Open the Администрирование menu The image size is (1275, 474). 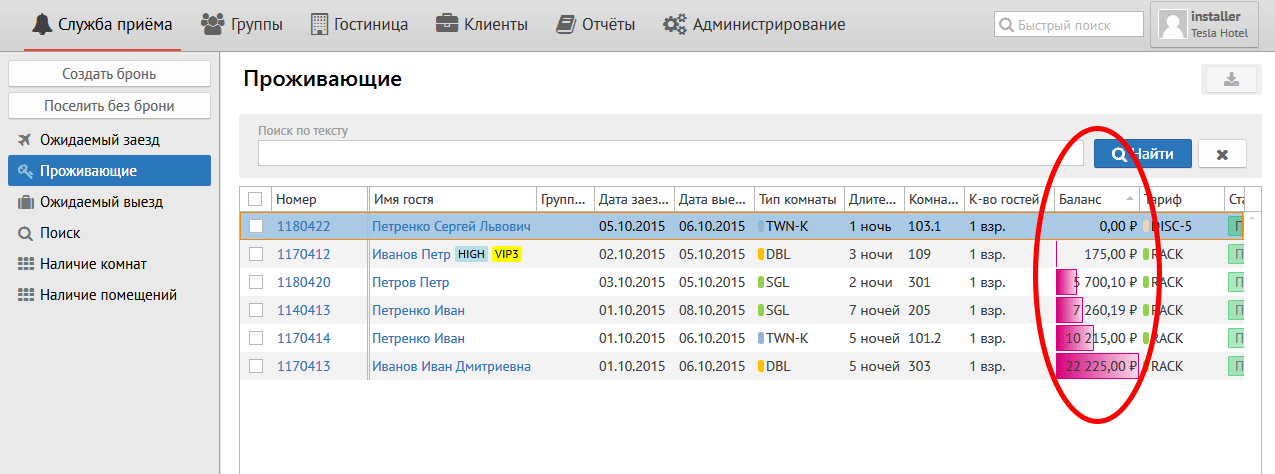[754, 25]
